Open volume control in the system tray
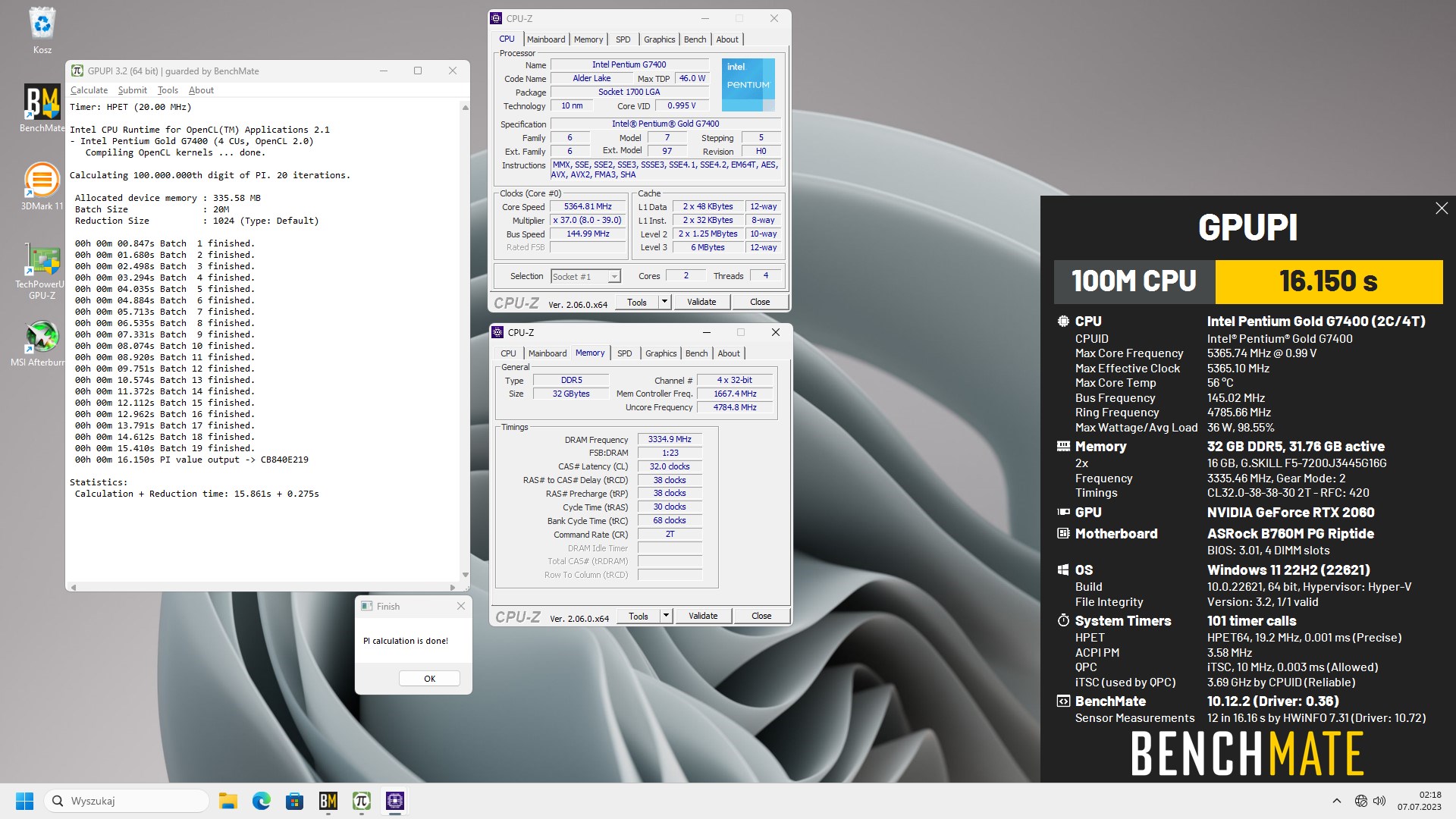Screen dimensions: 1456x819 pos(1379,801)
